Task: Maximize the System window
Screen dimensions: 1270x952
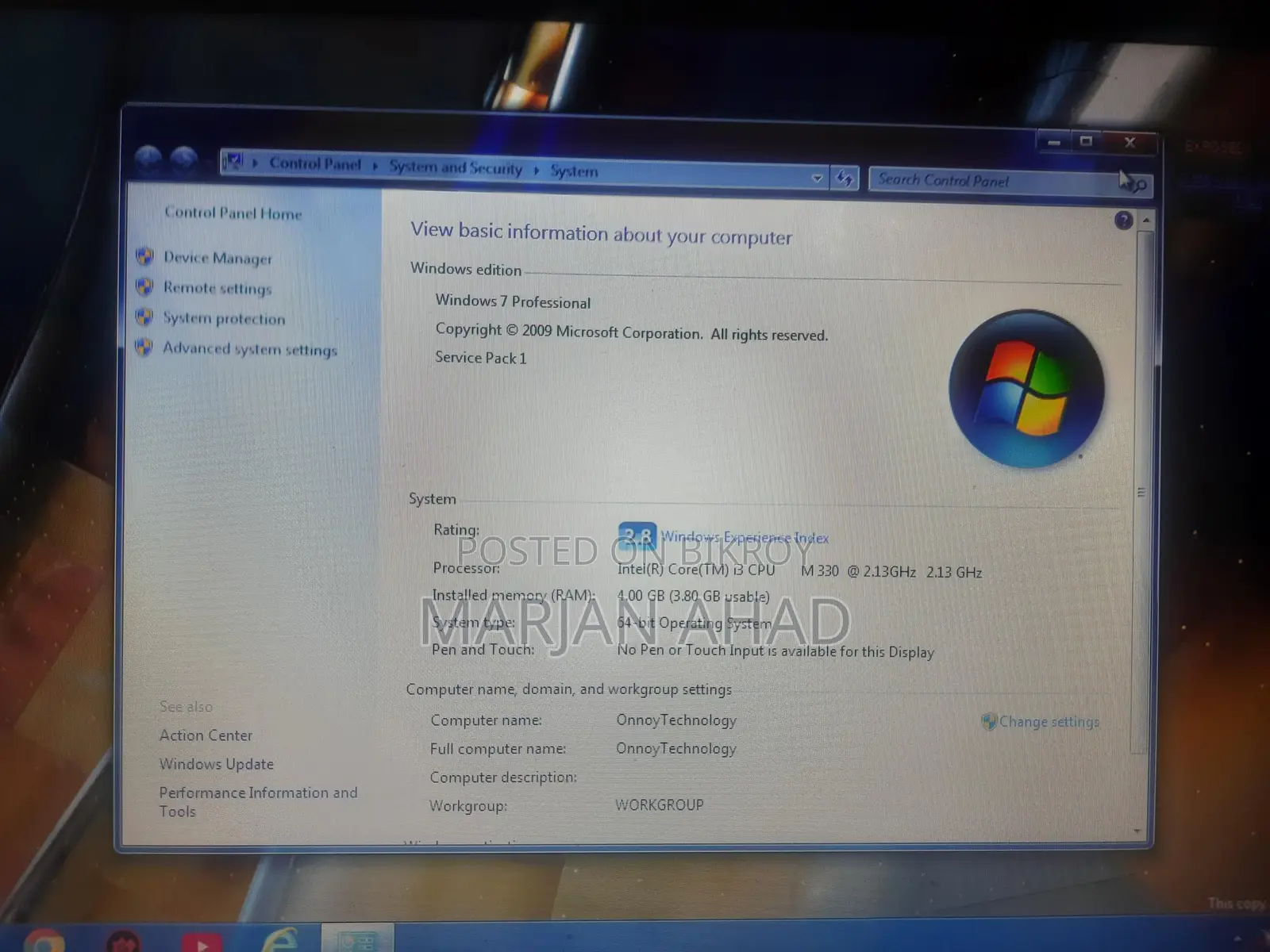Action: [1086, 141]
